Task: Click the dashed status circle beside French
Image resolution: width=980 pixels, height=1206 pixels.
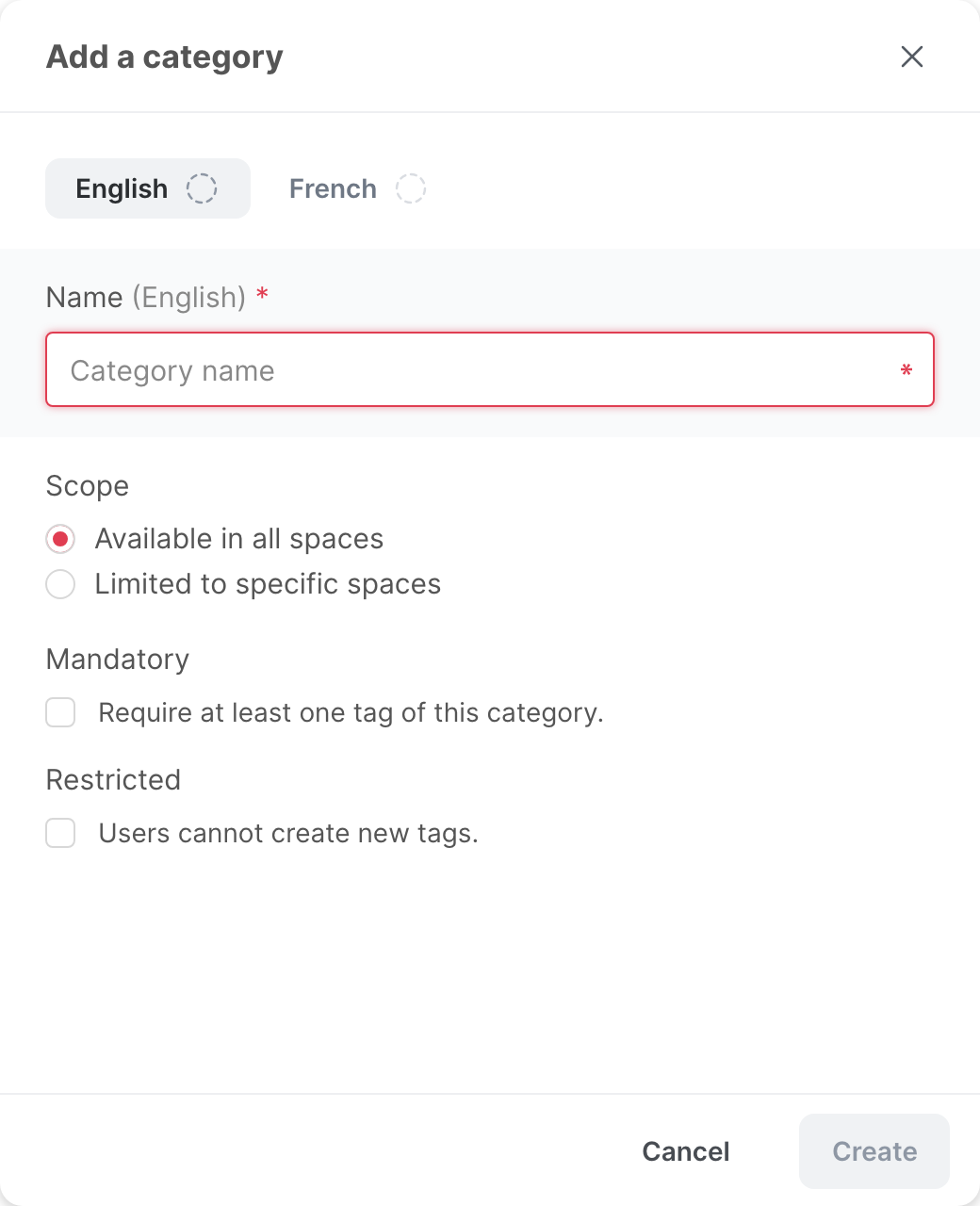Action: click(x=410, y=188)
